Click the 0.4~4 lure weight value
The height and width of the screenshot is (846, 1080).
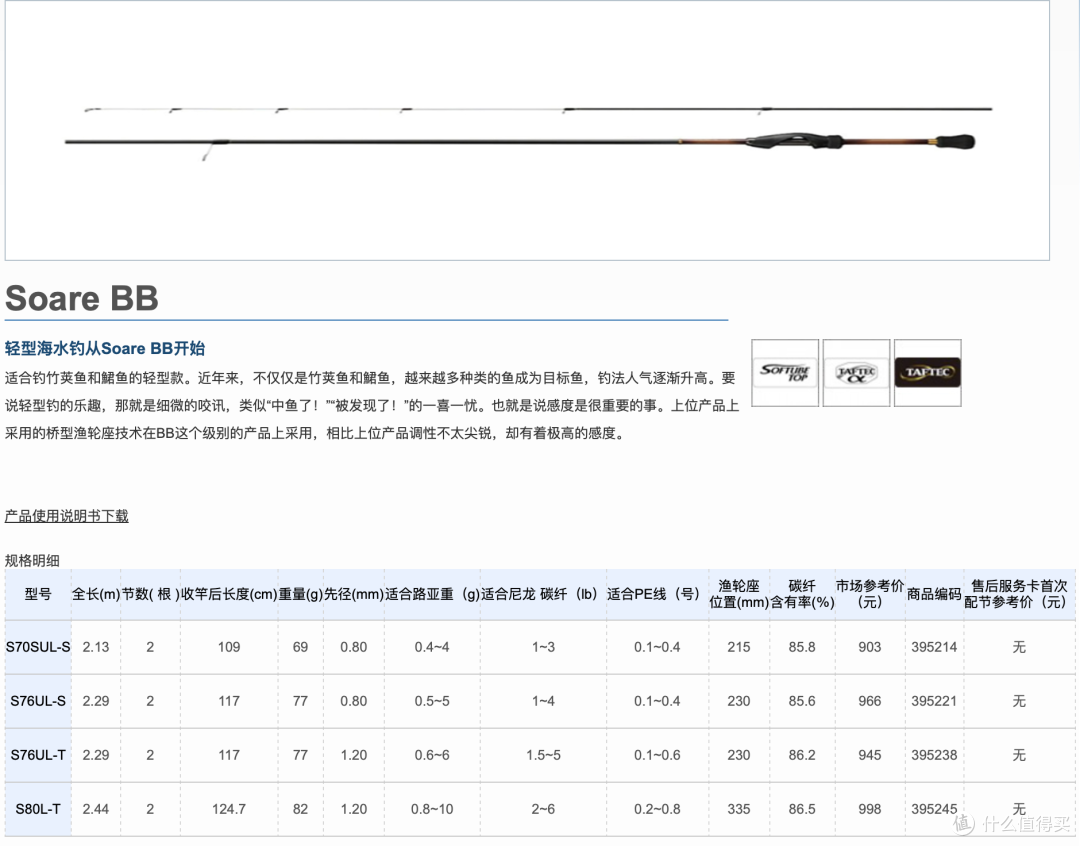tap(432, 648)
